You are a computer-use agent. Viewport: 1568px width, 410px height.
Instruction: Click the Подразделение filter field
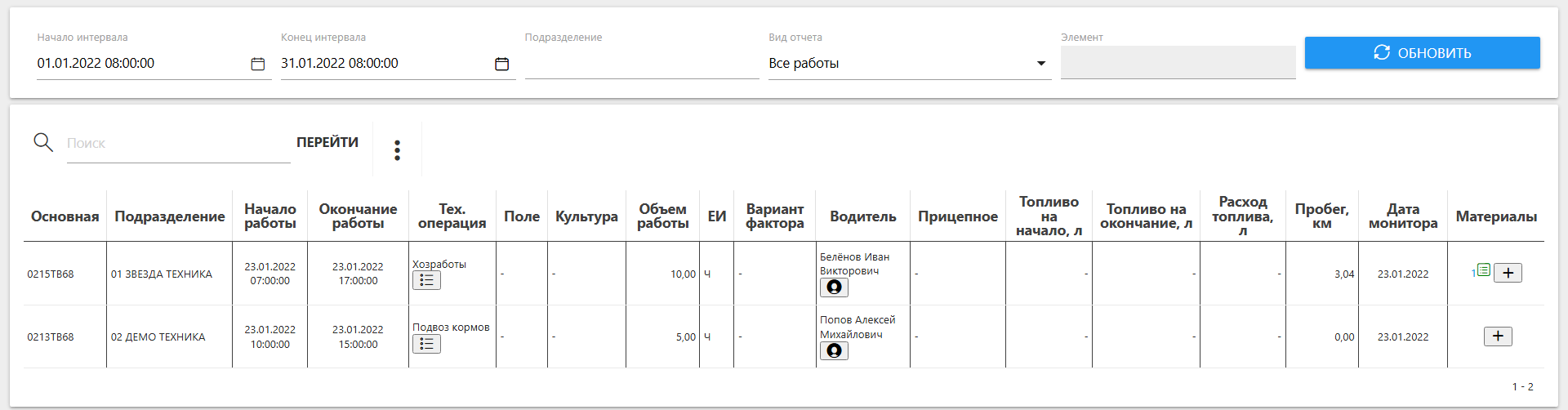click(641, 64)
